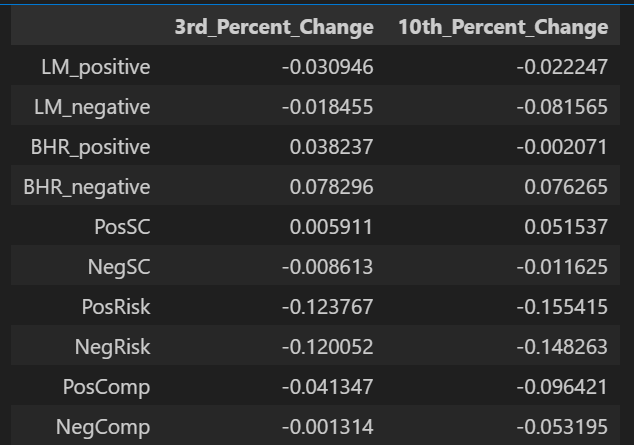634x445 pixels.
Task: Select the LM_positive row label
Action: tap(96, 67)
